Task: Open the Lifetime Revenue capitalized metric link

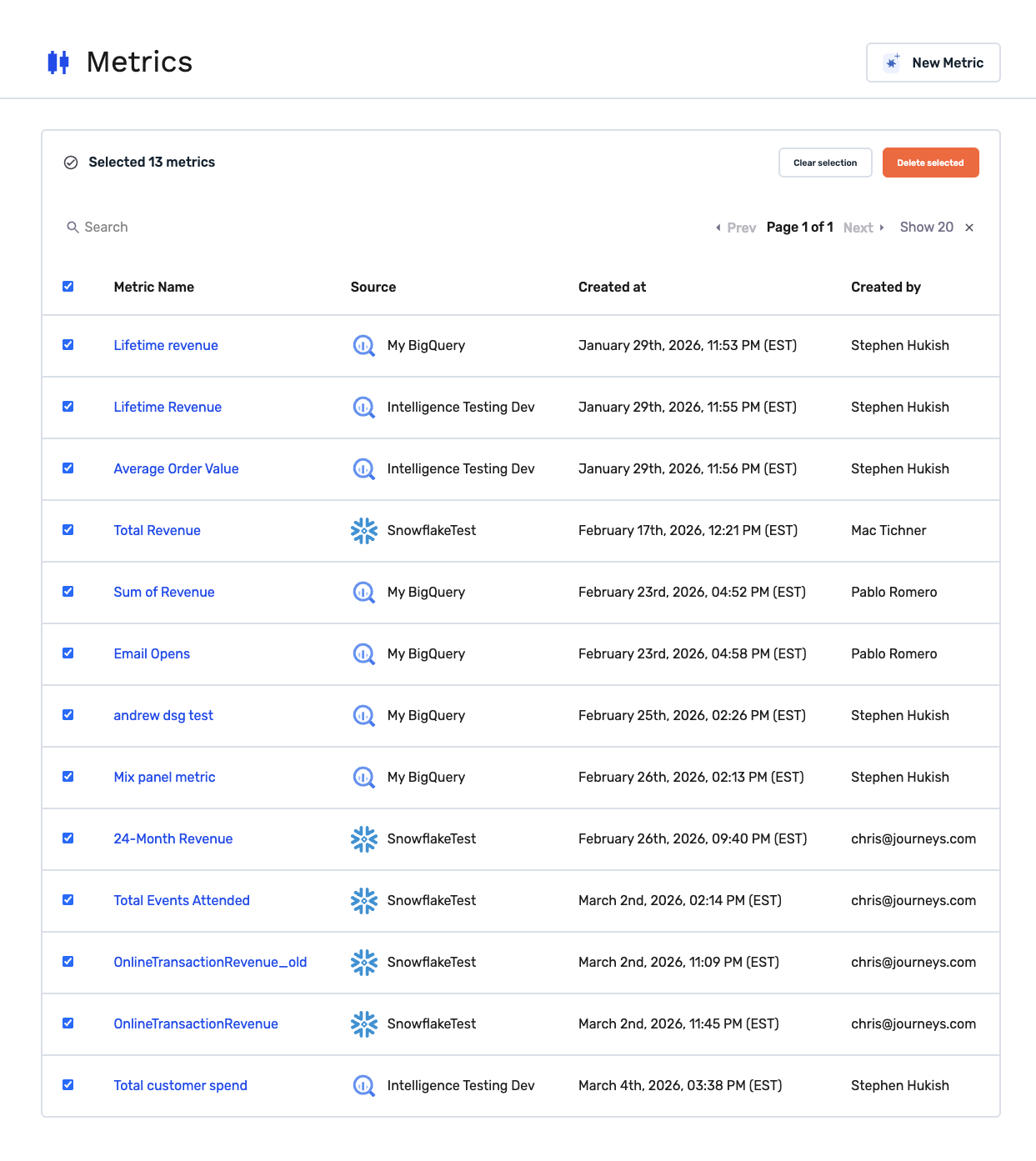Action: [168, 408]
